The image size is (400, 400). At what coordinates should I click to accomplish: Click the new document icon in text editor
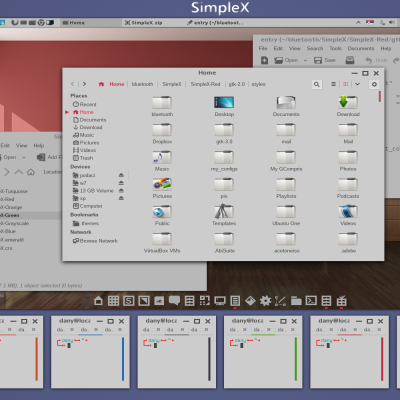point(264,60)
